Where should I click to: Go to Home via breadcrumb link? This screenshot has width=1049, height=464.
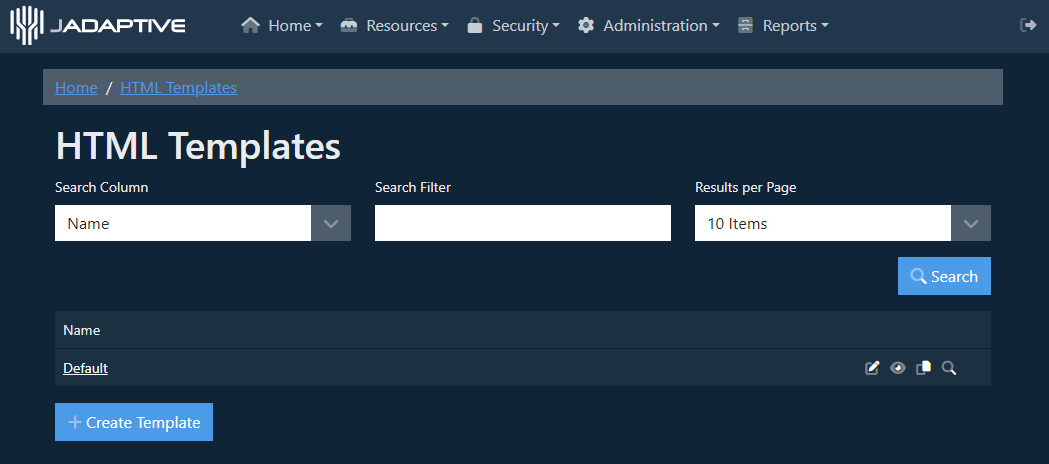[x=76, y=87]
